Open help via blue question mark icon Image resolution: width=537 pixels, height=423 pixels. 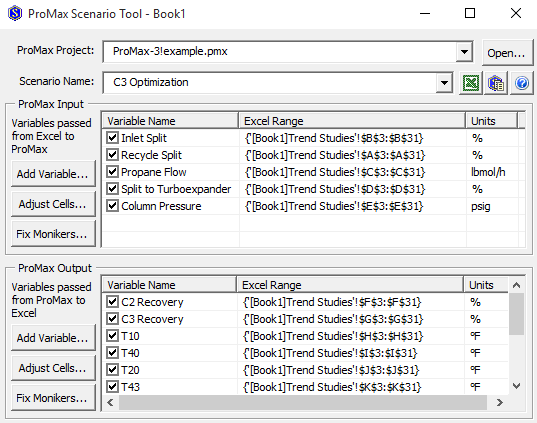click(x=522, y=83)
